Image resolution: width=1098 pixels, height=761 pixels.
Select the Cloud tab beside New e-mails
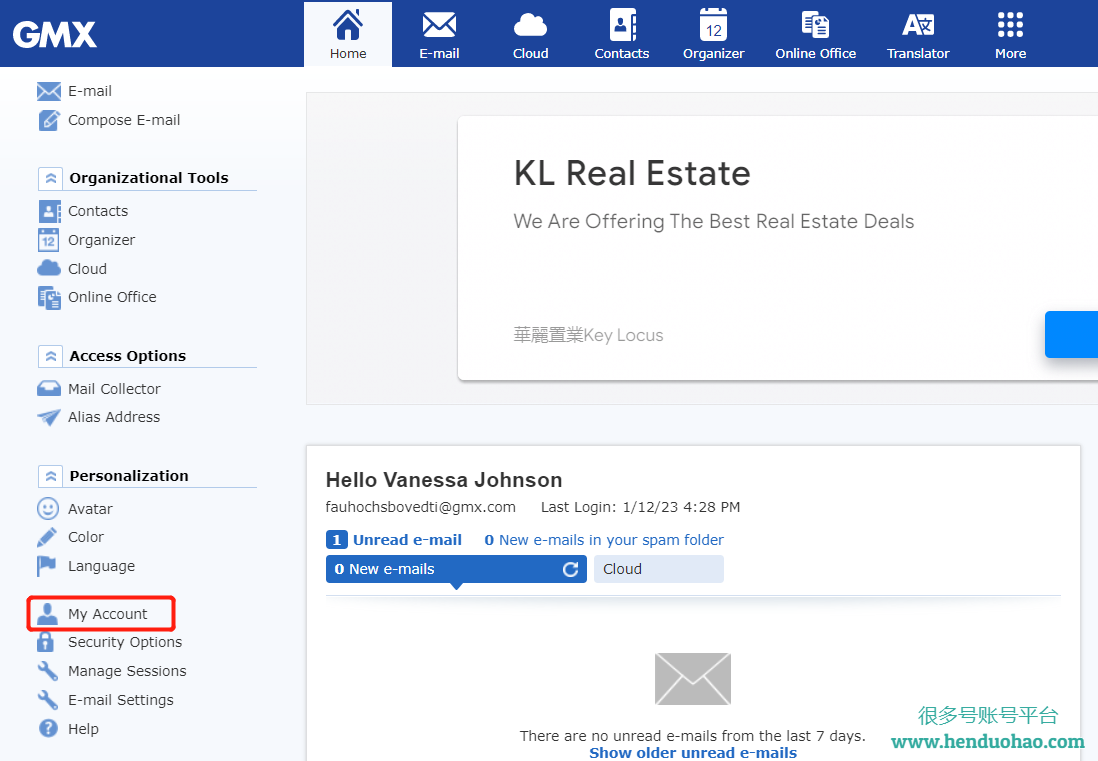[x=658, y=569]
